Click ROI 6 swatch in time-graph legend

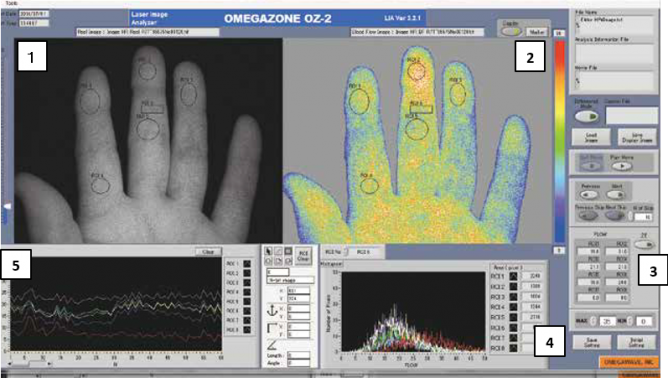[247, 311]
